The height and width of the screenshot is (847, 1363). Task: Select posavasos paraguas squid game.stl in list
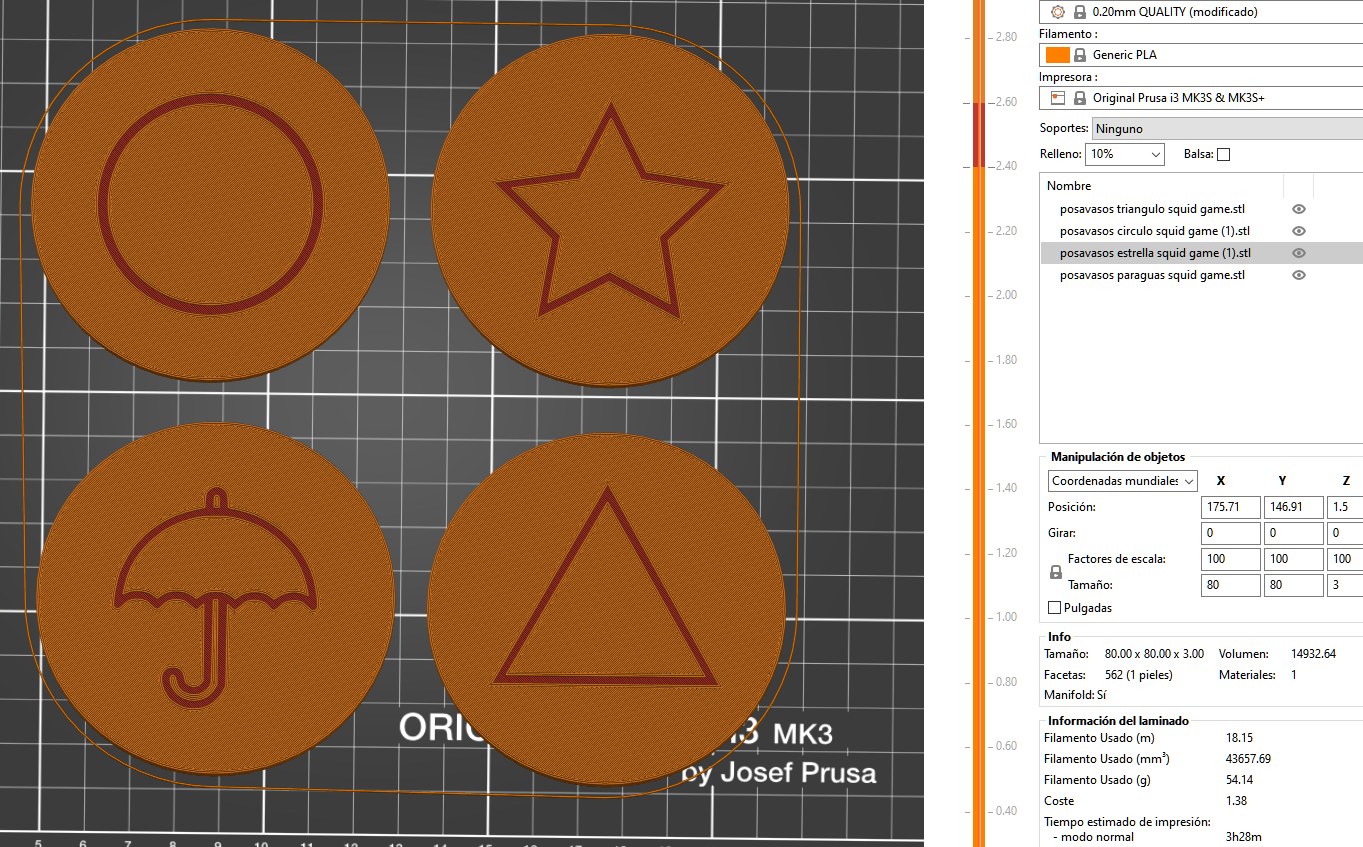[x=1152, y=275]
